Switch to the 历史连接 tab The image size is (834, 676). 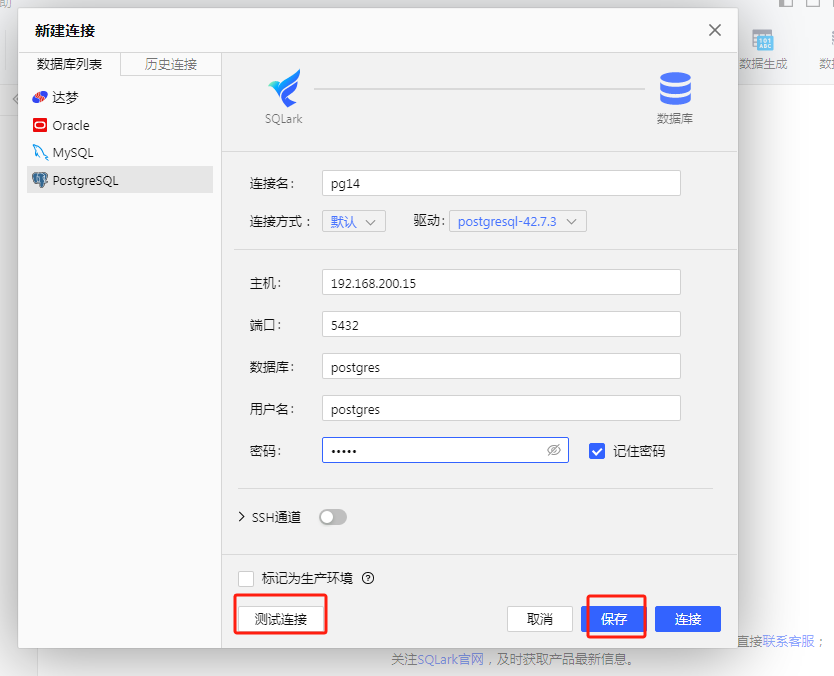coord(171,64)
